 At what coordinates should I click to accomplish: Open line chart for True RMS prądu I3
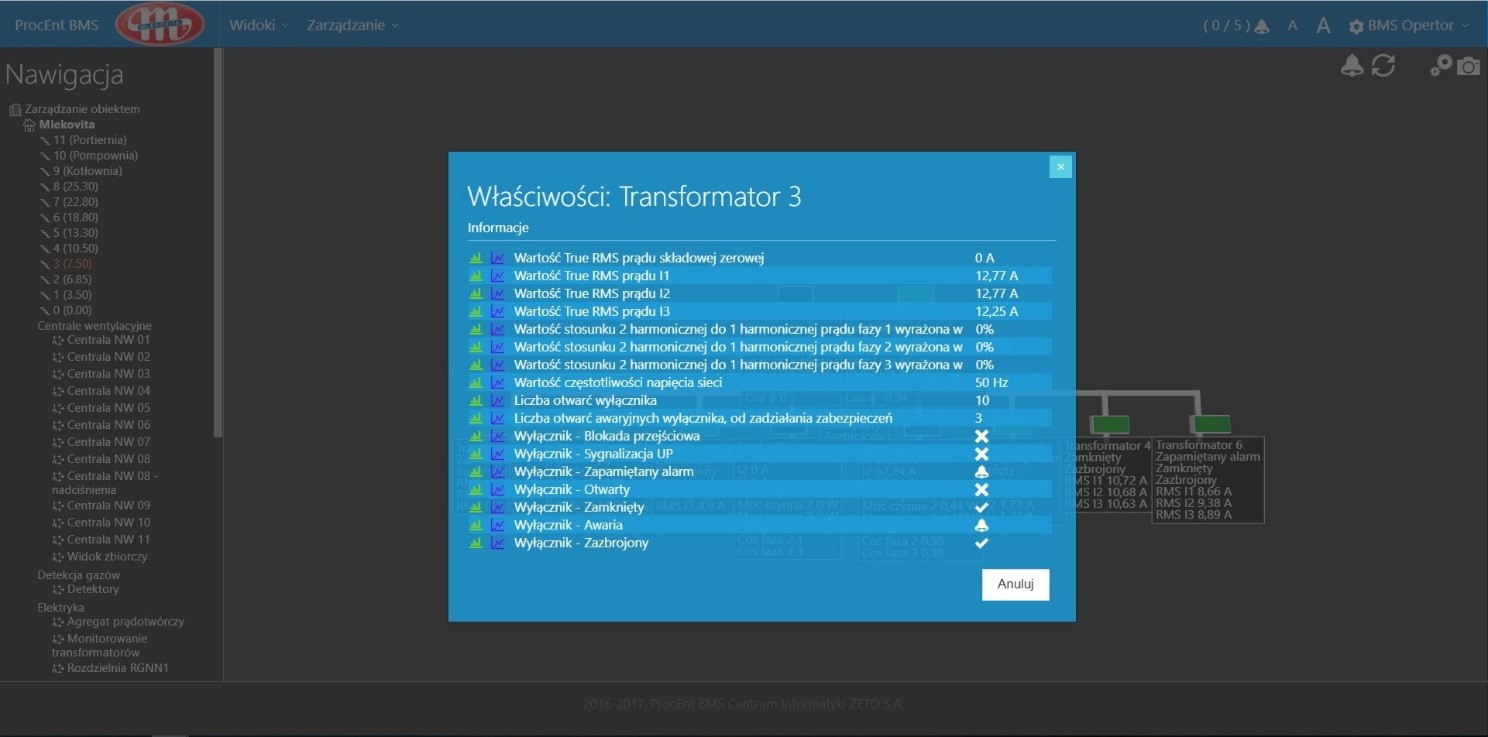[498, 312]
